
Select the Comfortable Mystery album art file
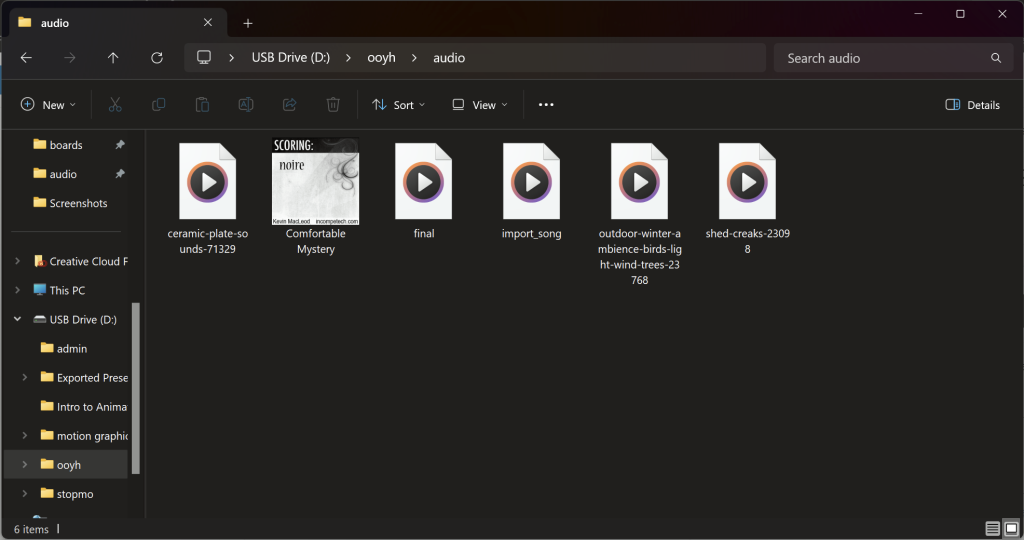point(315,197)
